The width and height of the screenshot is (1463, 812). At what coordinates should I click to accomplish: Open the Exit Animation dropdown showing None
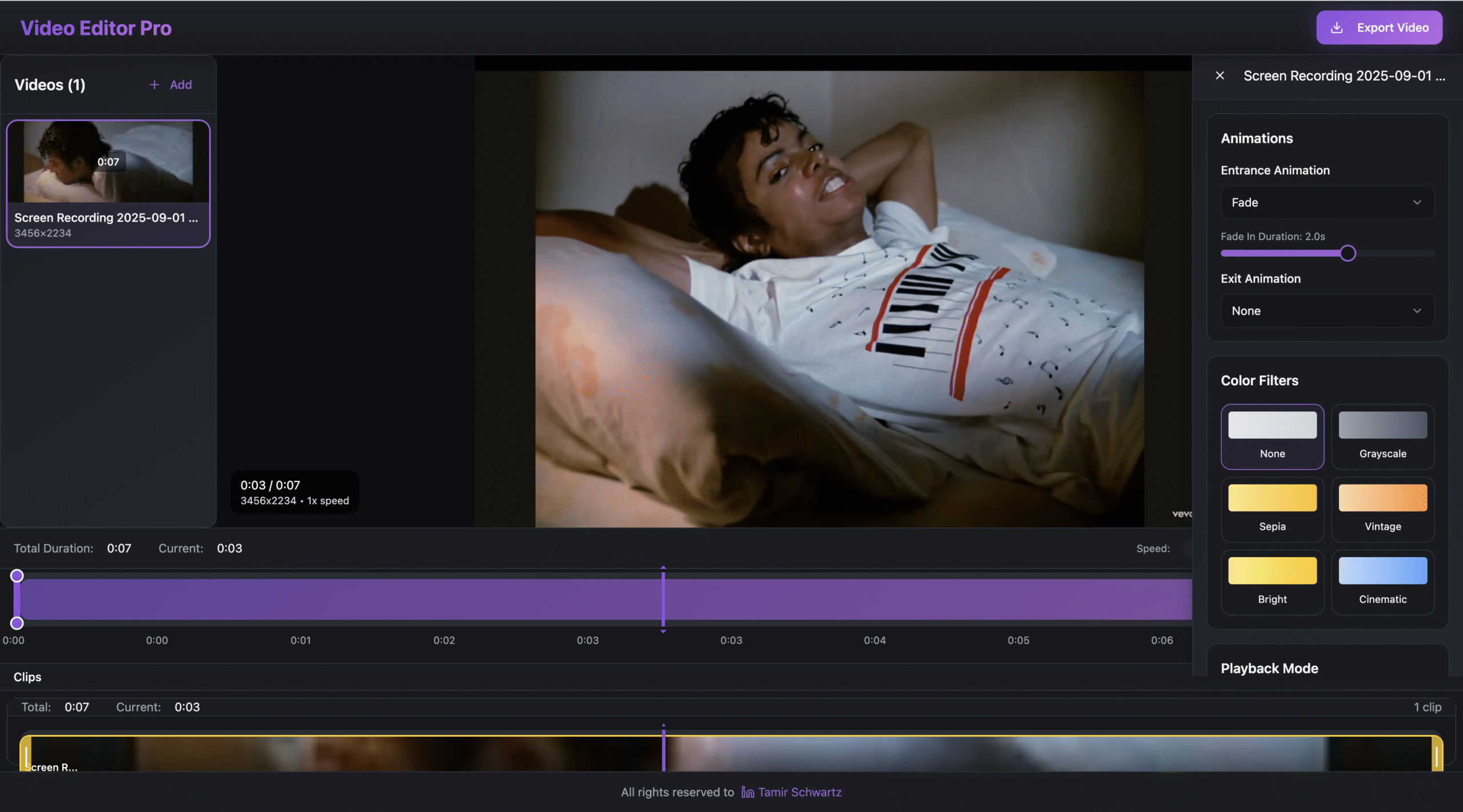[1327, 311]
